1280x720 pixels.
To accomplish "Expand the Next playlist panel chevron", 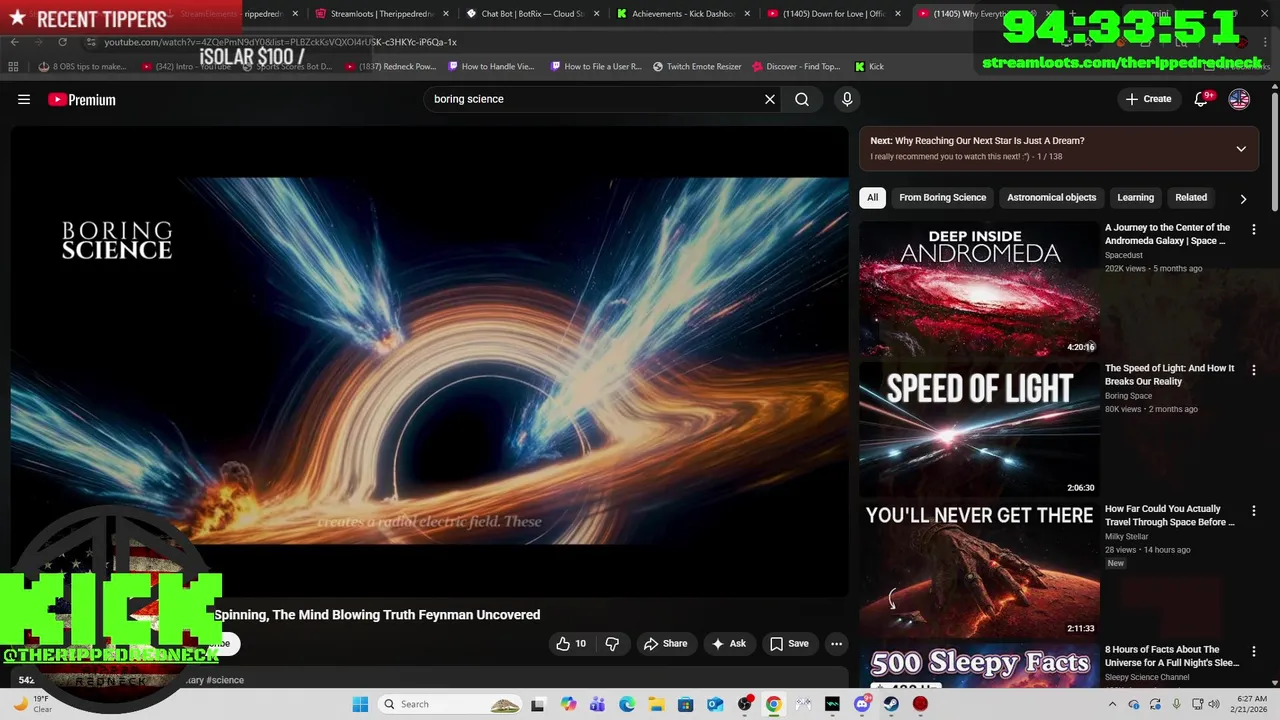I will point(1241,149).
